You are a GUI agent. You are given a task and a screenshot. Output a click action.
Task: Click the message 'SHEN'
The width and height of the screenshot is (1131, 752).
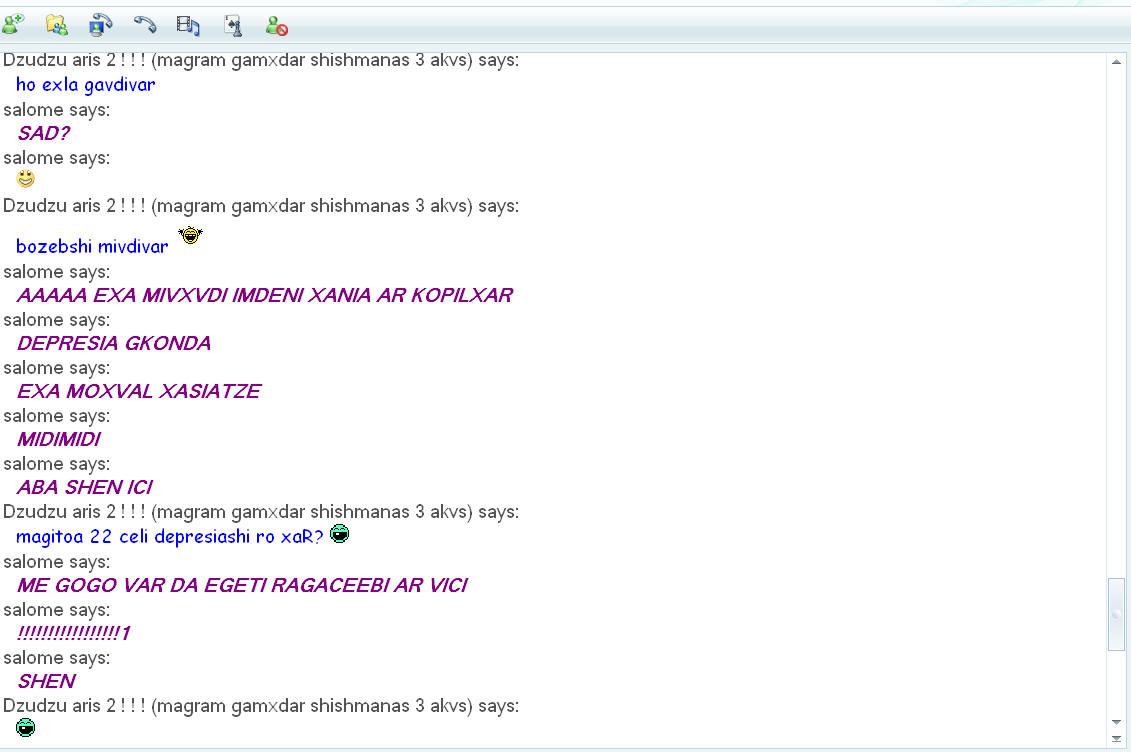46,681
